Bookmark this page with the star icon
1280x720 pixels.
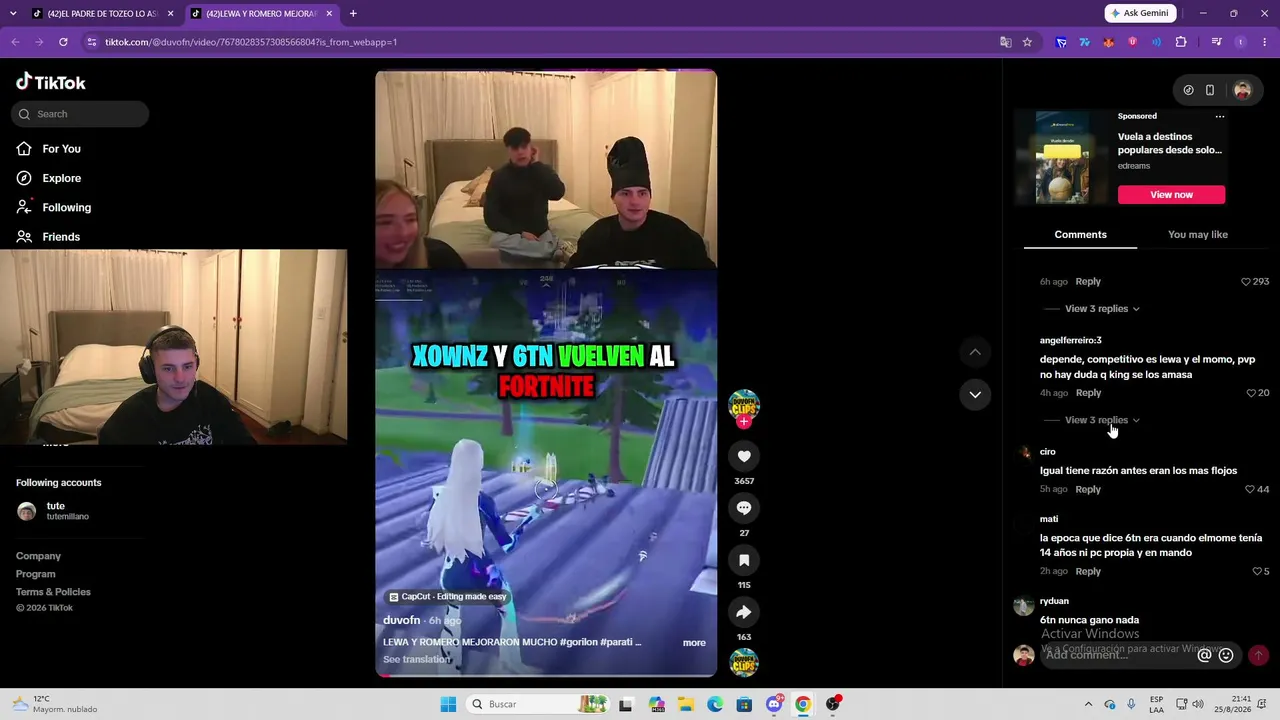(1027, 42)
